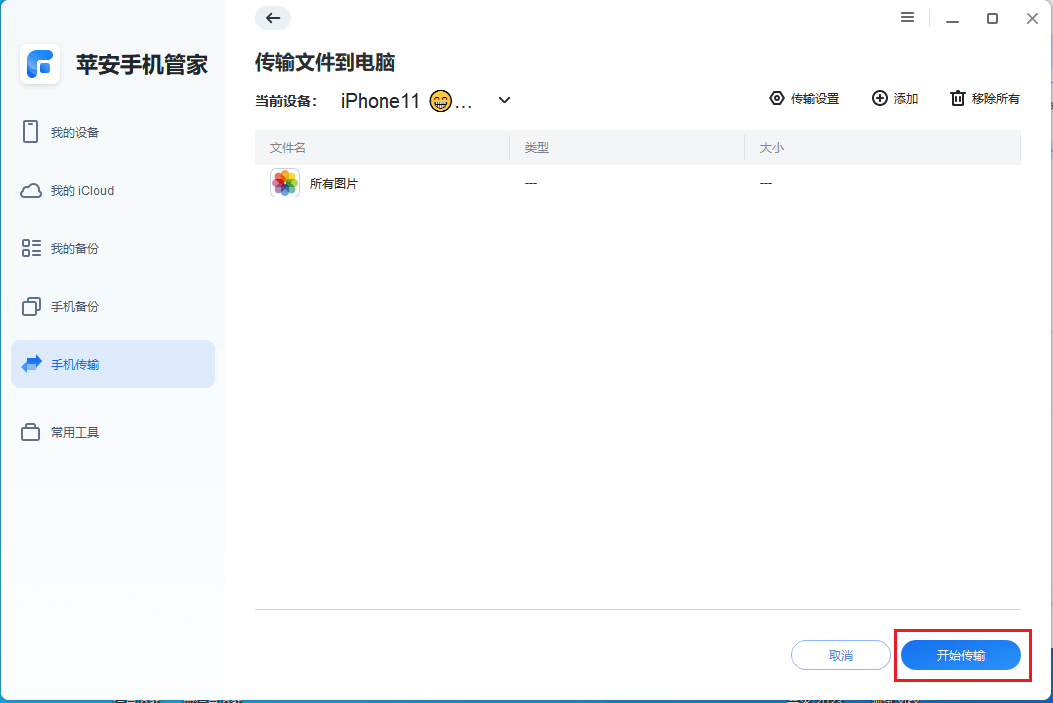1053x703 pixels.
Task: Click the 类型 column header
Action: pyautogui.click(x=537, y=147)
